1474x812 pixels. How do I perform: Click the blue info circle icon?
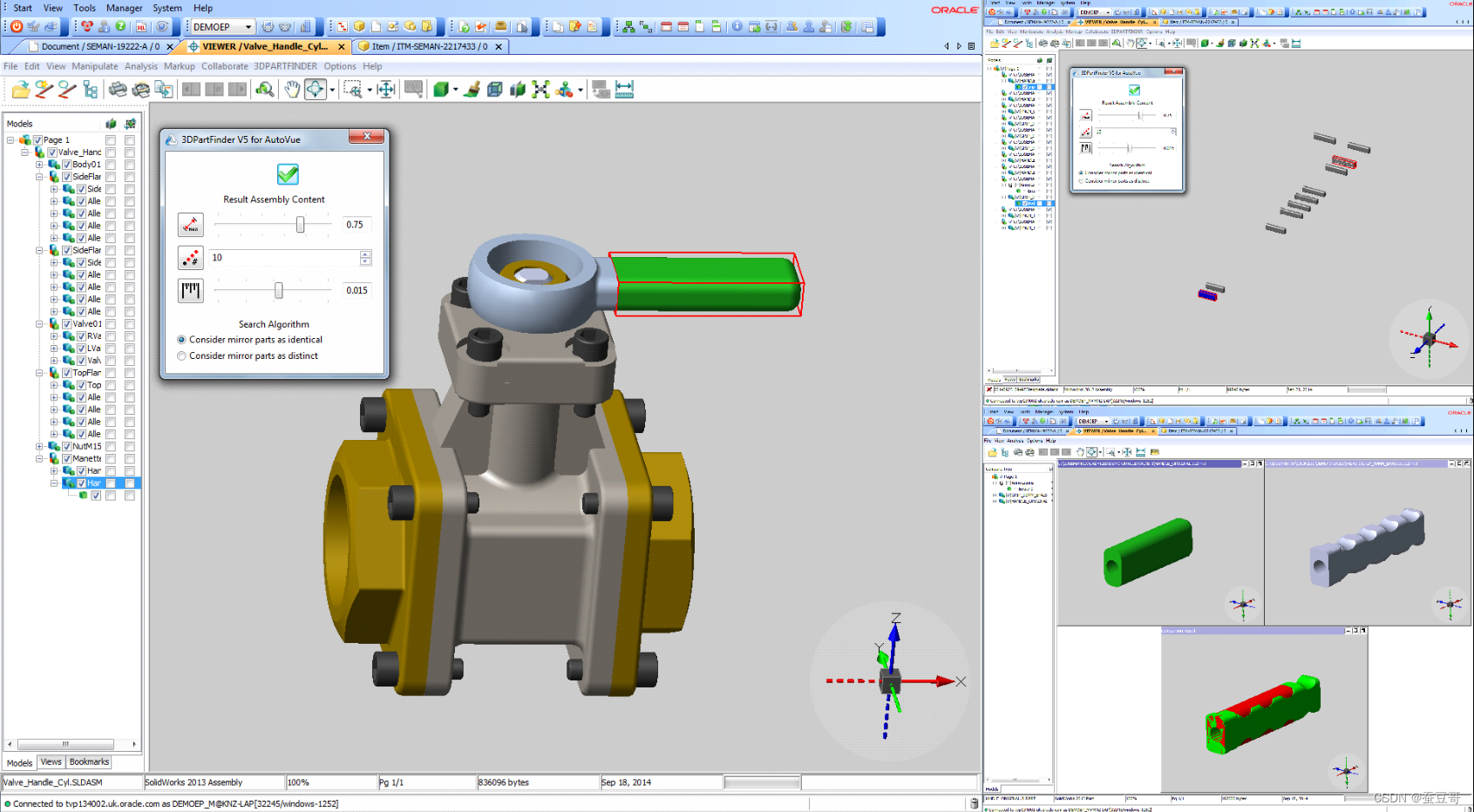click(x=737, y=27)
